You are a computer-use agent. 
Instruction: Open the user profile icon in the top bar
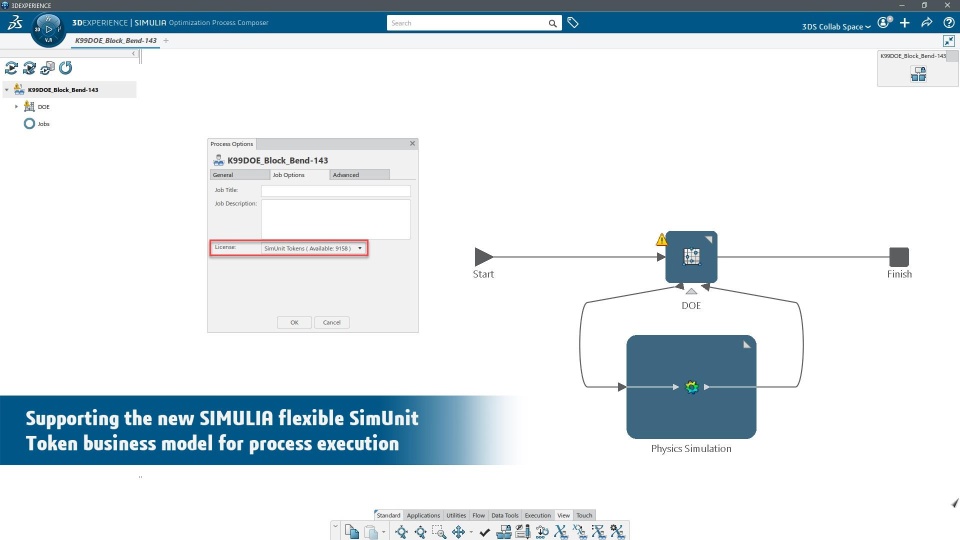pyautogui.click(x=884, y=23)
